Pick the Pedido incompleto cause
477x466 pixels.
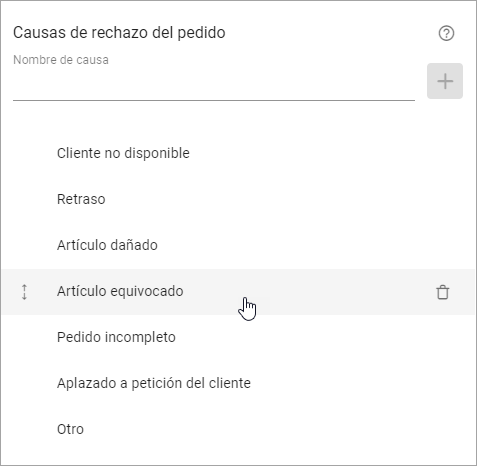[x=116, y=337]
